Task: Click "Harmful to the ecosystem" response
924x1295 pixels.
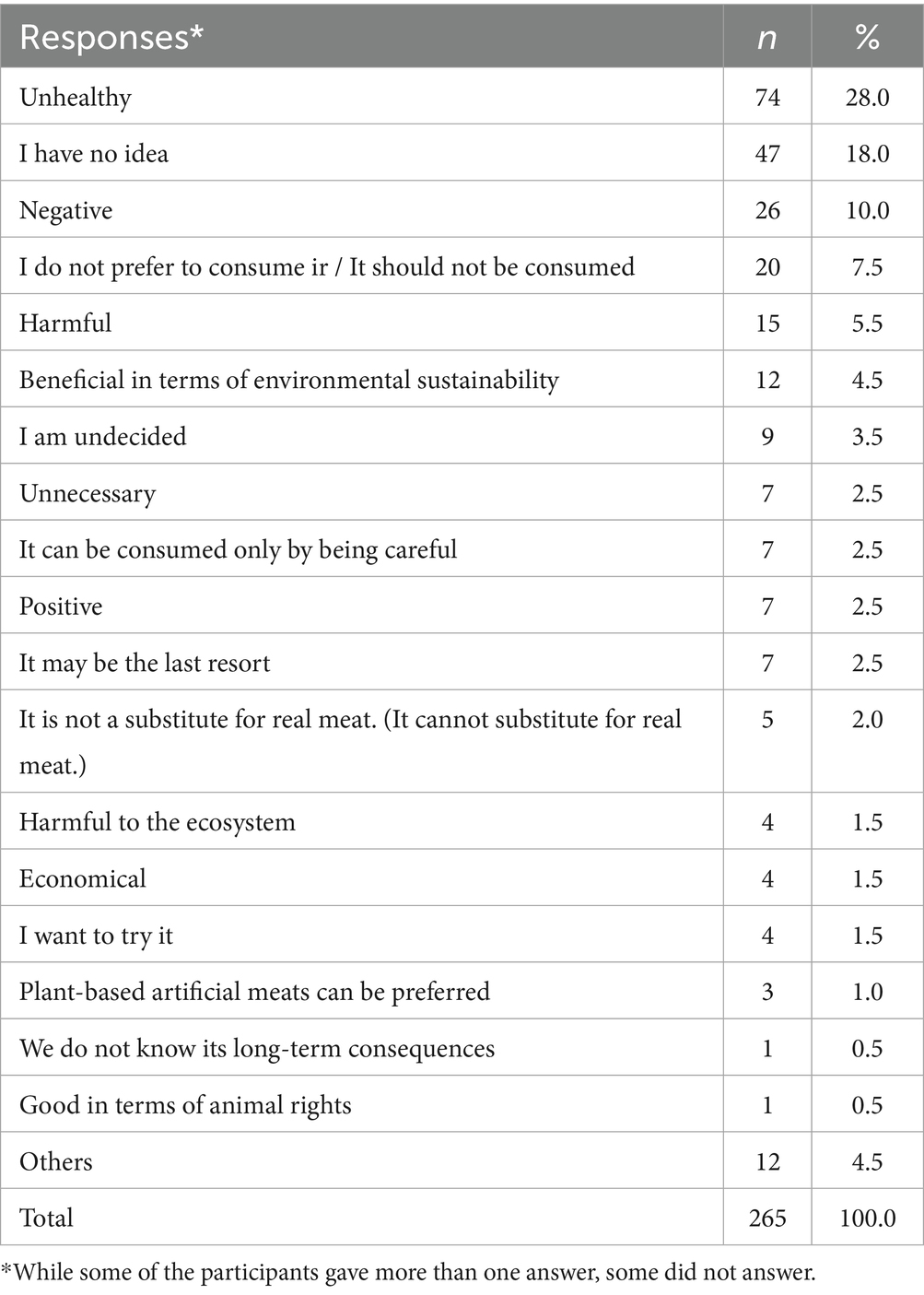Action: pyautogui.click(x=158, y=821)
